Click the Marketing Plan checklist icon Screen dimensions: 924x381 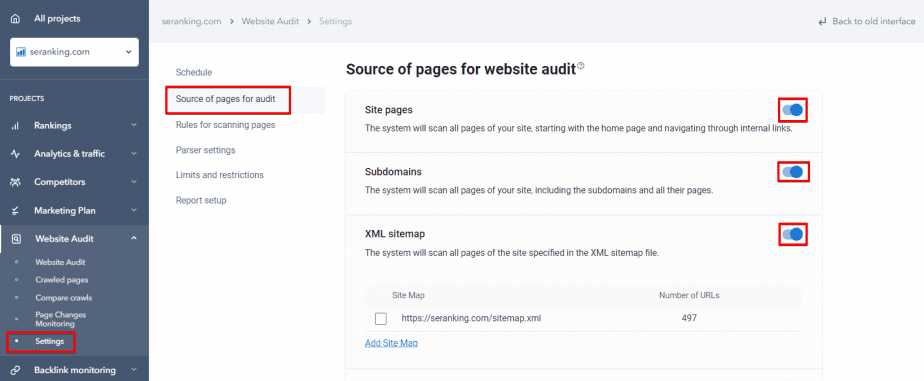click(x=15, y=210)
